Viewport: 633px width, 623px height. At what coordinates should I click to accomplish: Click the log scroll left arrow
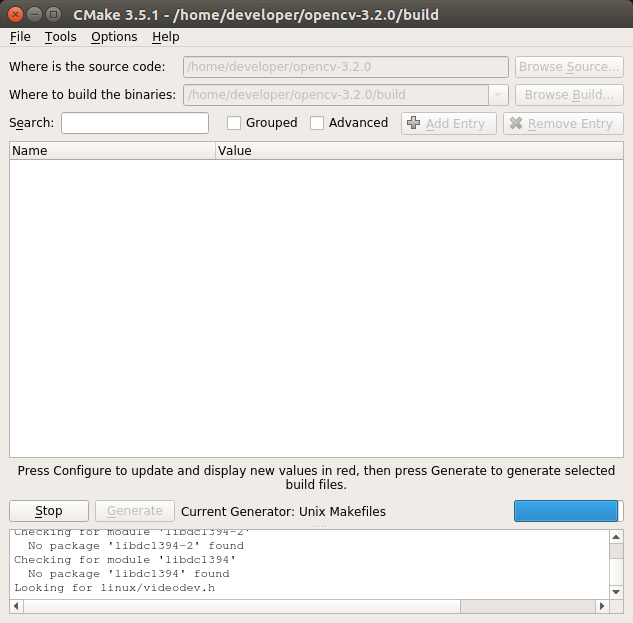[x=16, y=606]
